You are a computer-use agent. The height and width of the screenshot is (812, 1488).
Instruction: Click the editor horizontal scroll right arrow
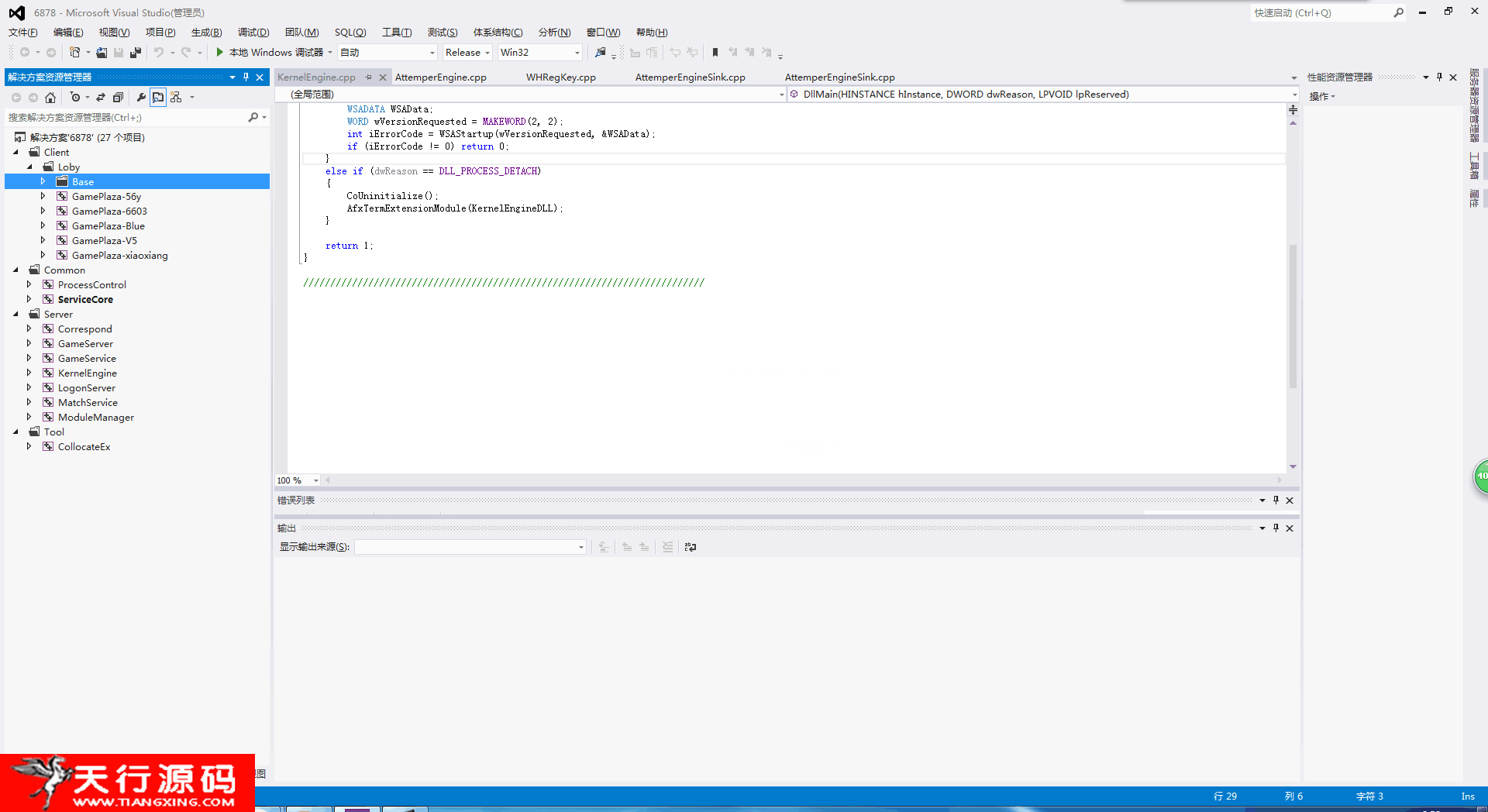click(x=1280, y=480)
